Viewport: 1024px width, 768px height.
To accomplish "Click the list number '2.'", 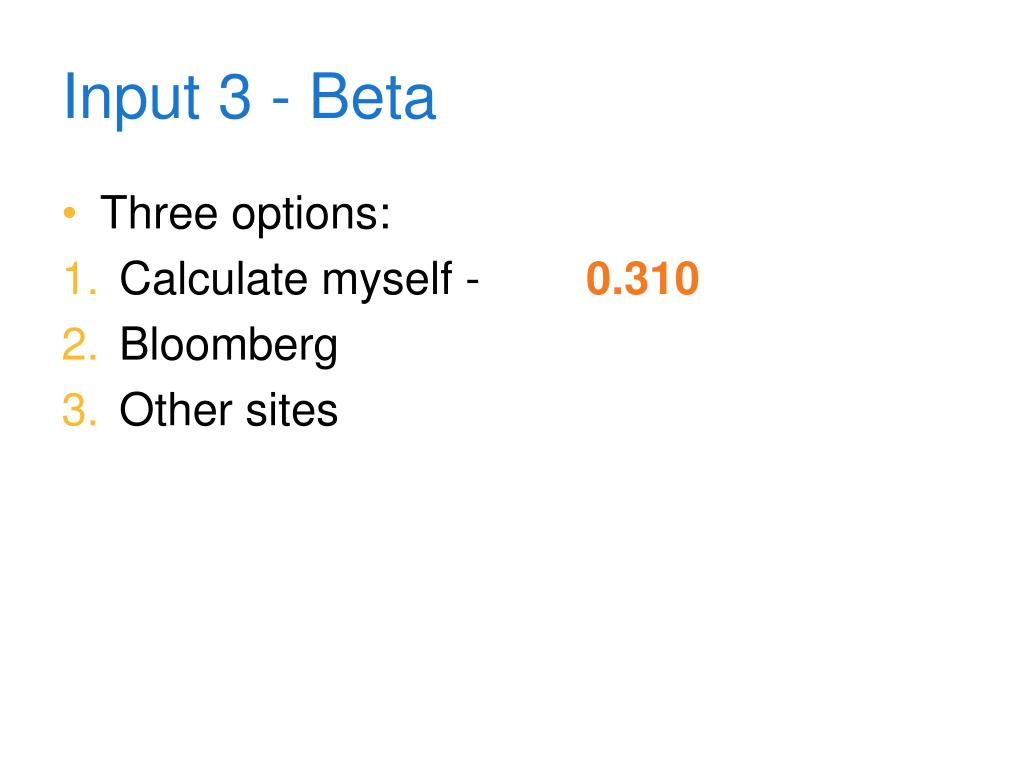I will point(80,344).
